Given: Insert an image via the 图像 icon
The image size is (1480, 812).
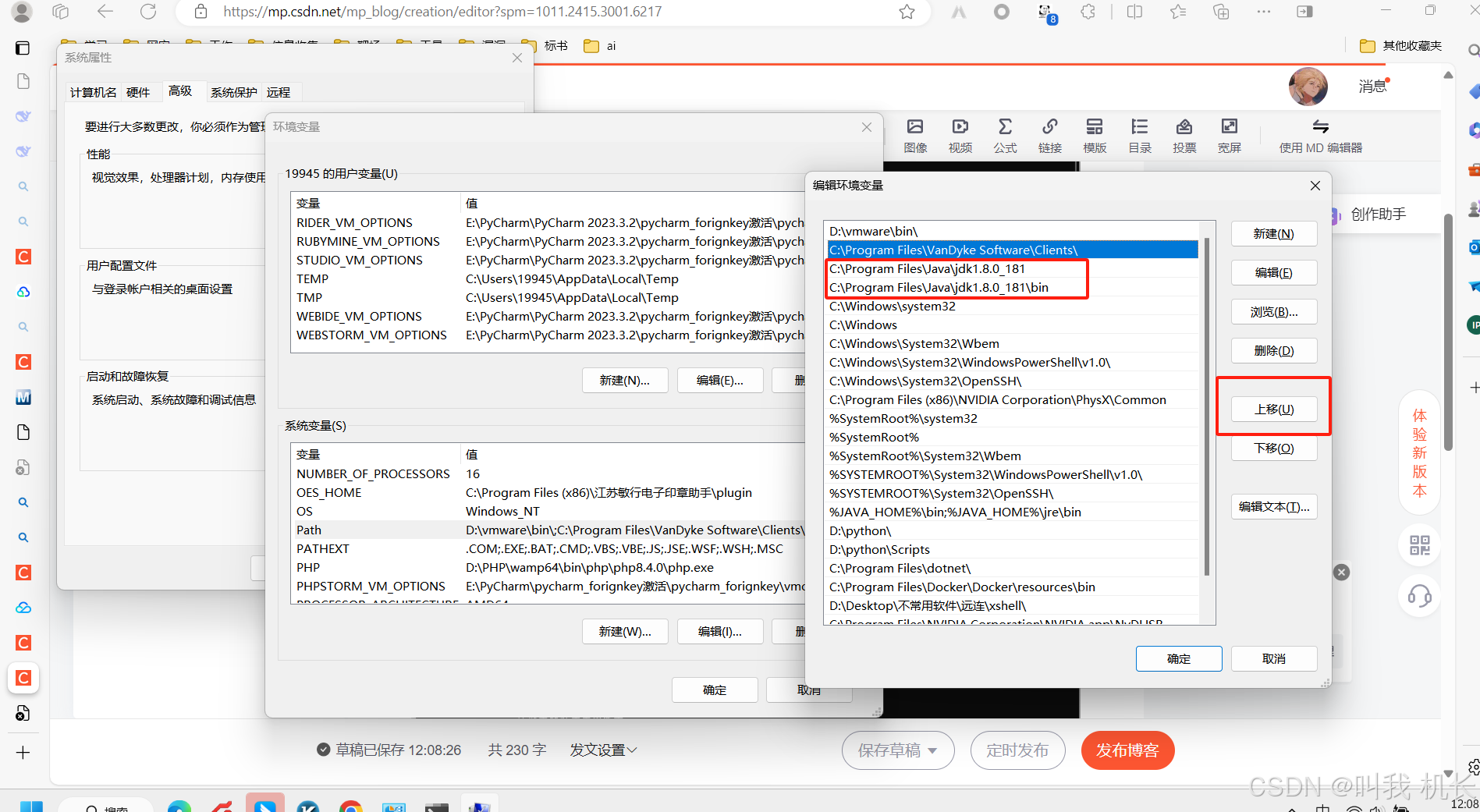Looking at the screenshot, I should [914, 134].
